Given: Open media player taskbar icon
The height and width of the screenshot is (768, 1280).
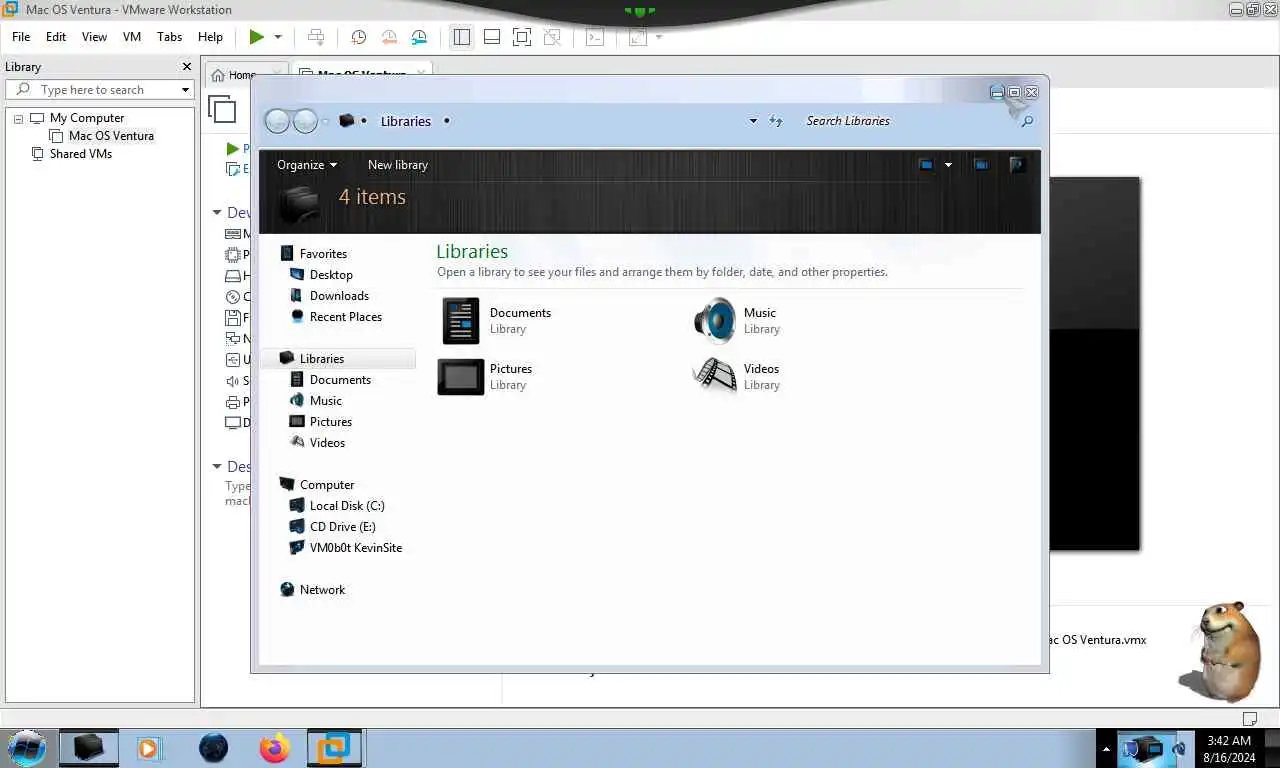Looking at the screenshot, I should (148, 748).
